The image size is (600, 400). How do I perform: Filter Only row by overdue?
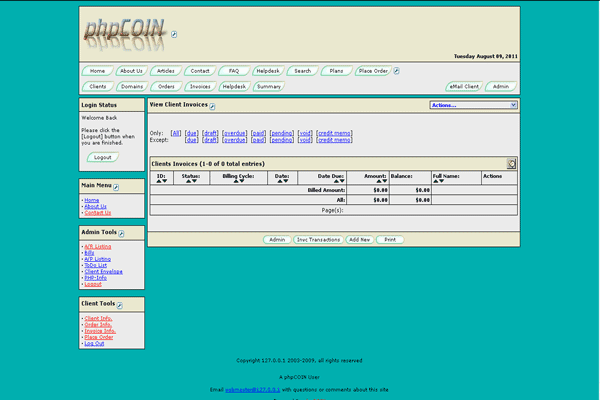click(235, 133)
